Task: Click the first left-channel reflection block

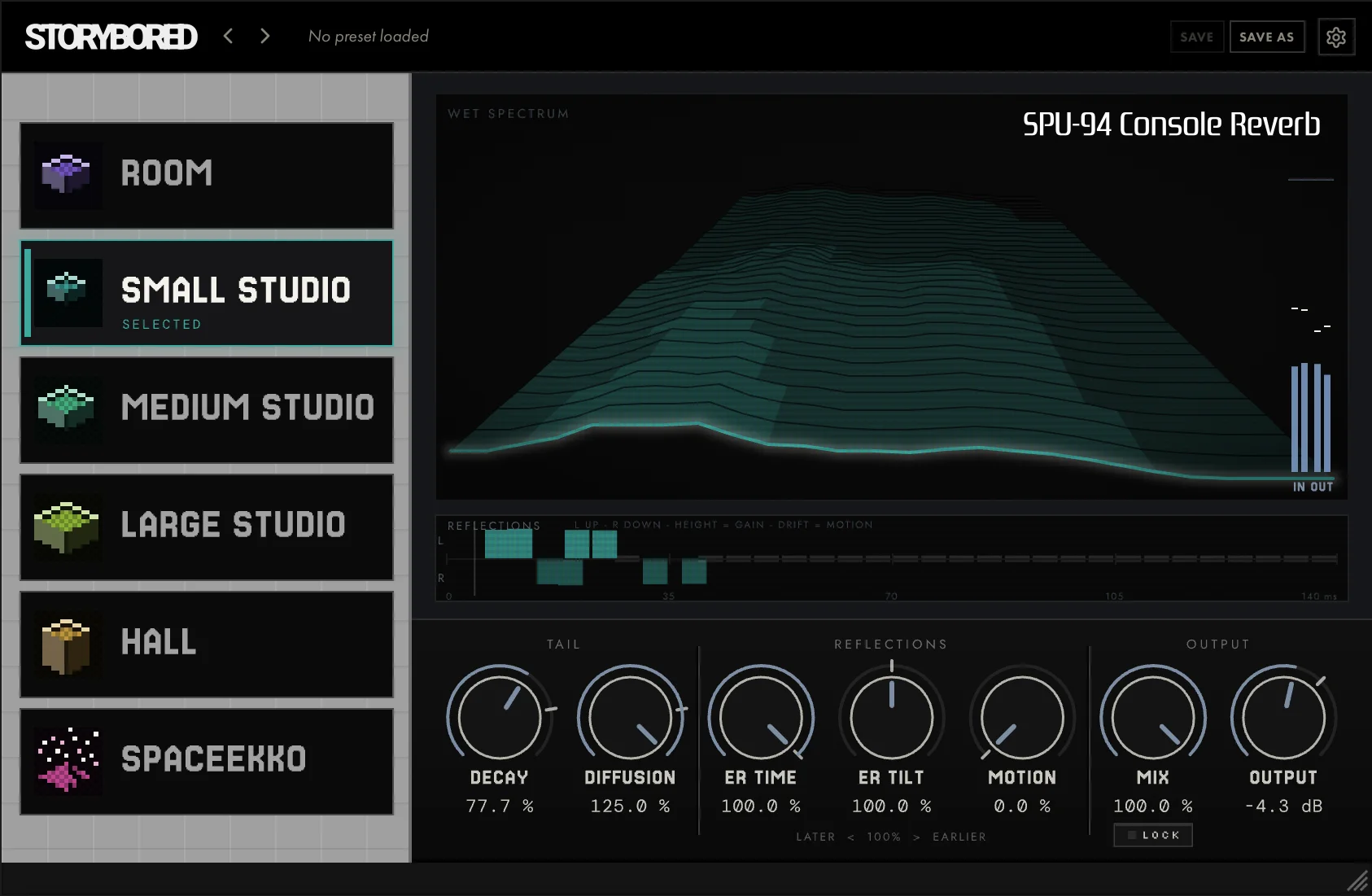Action: (509, 543)
